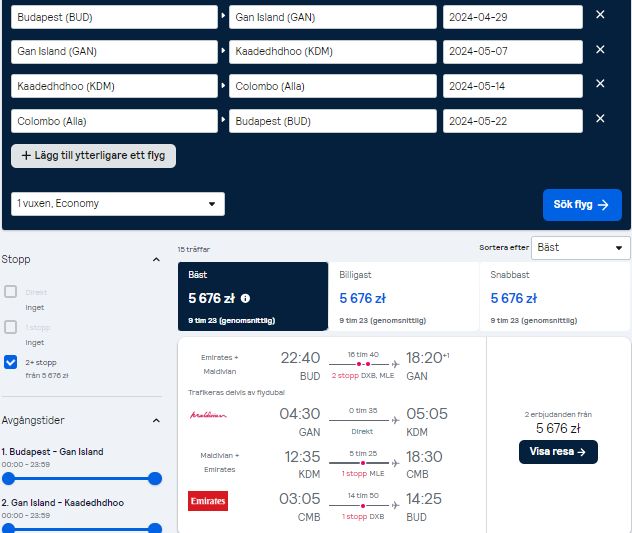Click the 04:30 GAN departure time
The image size is (632, 533).
click(300, 414)
